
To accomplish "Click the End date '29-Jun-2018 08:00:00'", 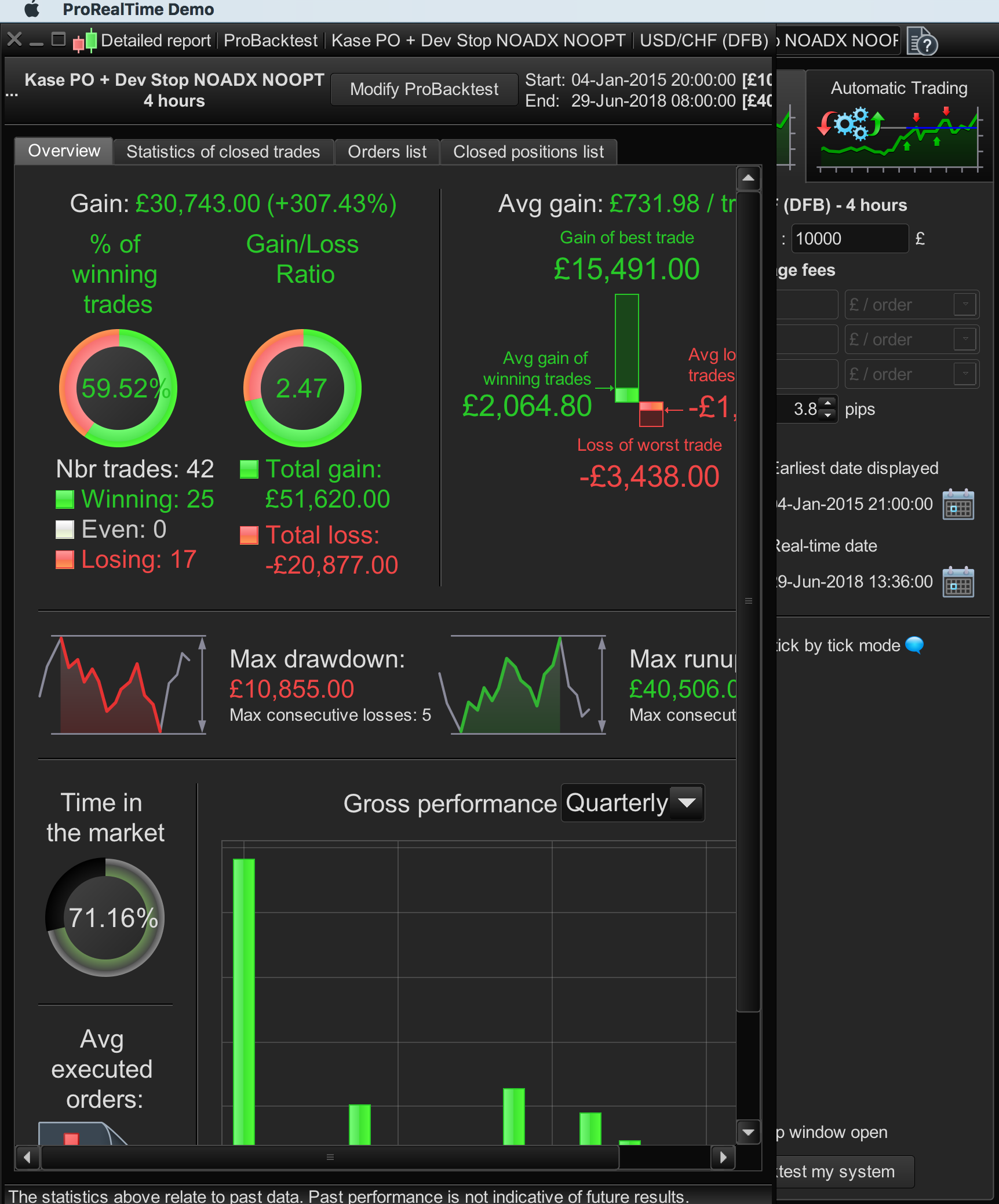I will (x=654, y=101).
